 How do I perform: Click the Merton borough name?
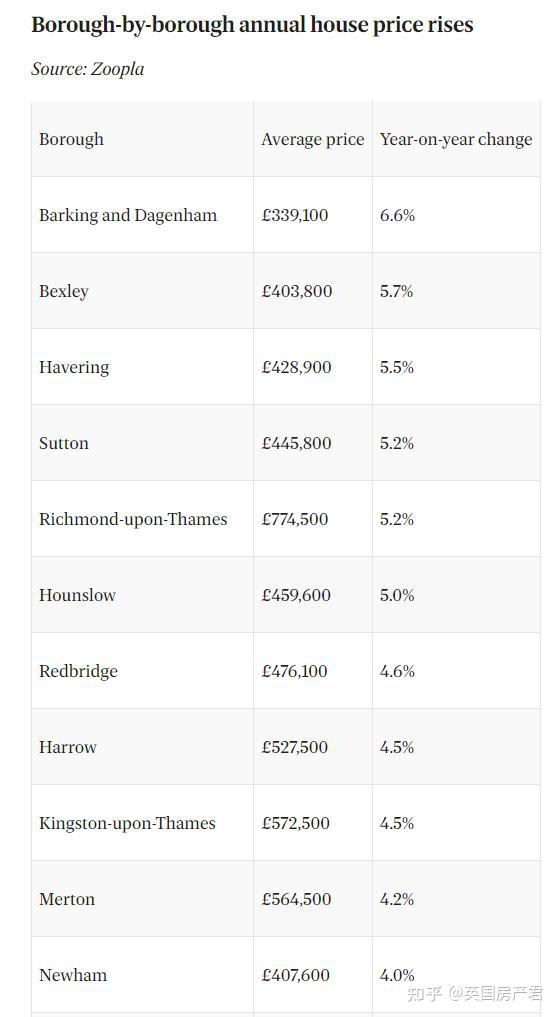pos(67,899)
